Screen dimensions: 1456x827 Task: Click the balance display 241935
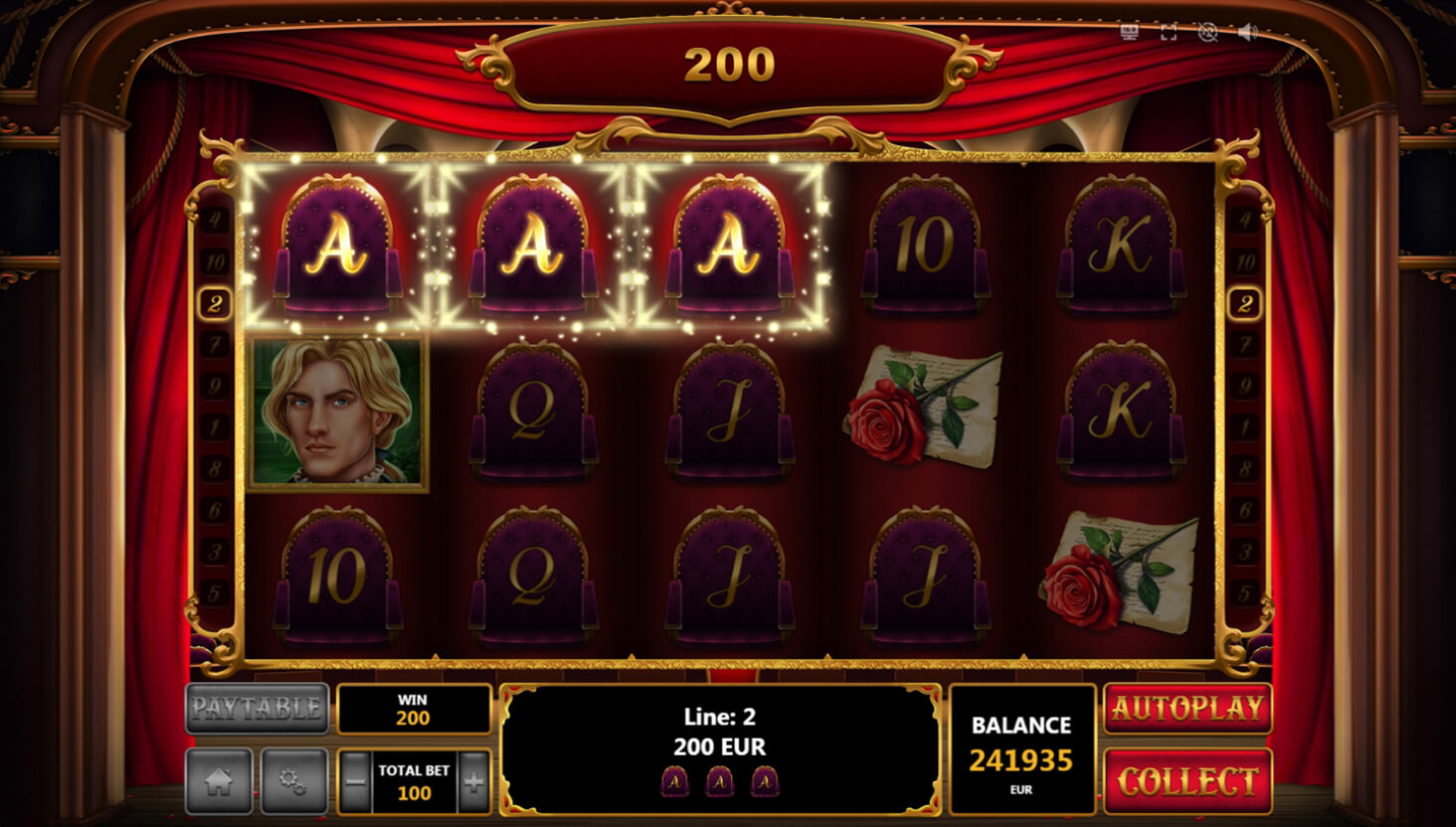click(x=1021, y=760)
